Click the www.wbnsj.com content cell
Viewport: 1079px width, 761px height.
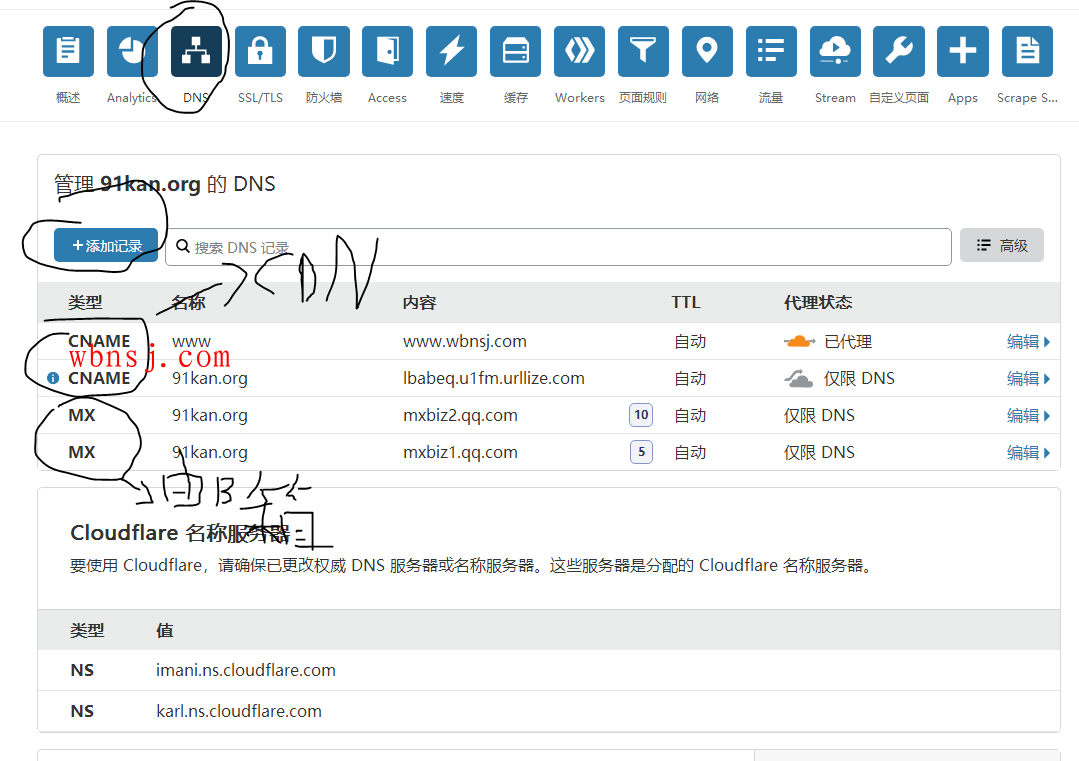pyautogui.click(x=464, y=341)
